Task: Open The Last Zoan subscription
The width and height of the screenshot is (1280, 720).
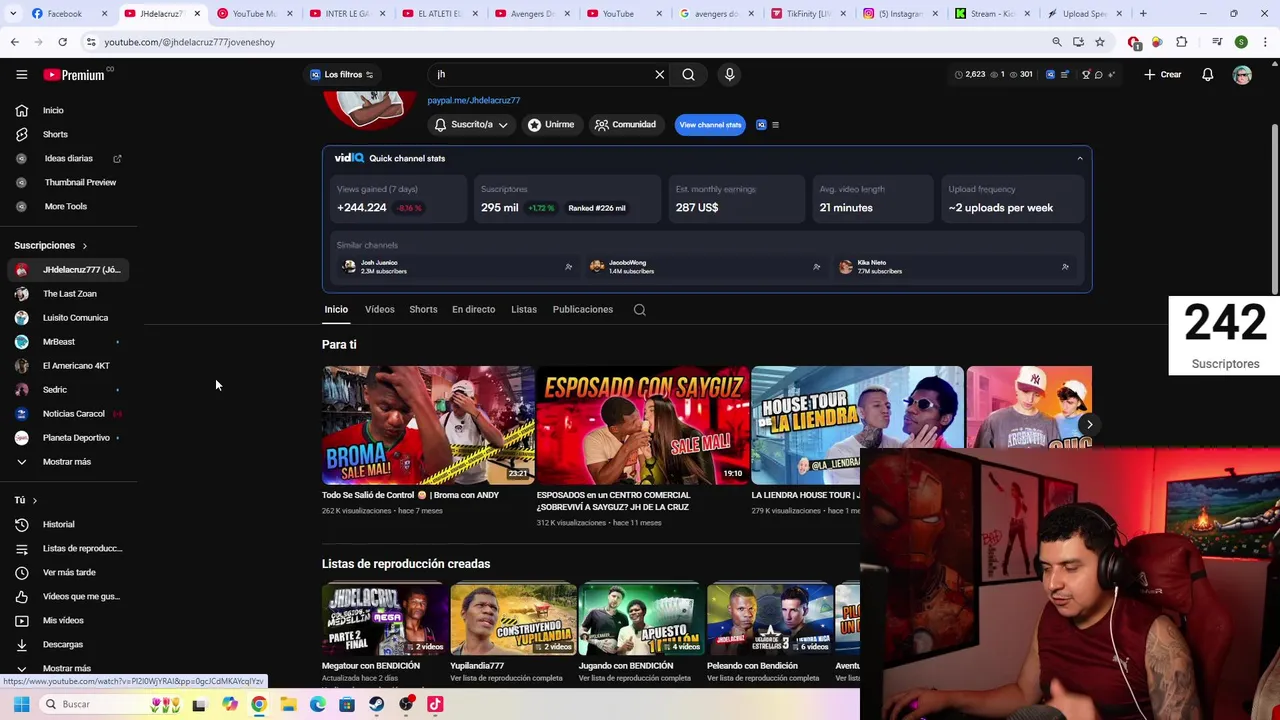Action: 70,293
